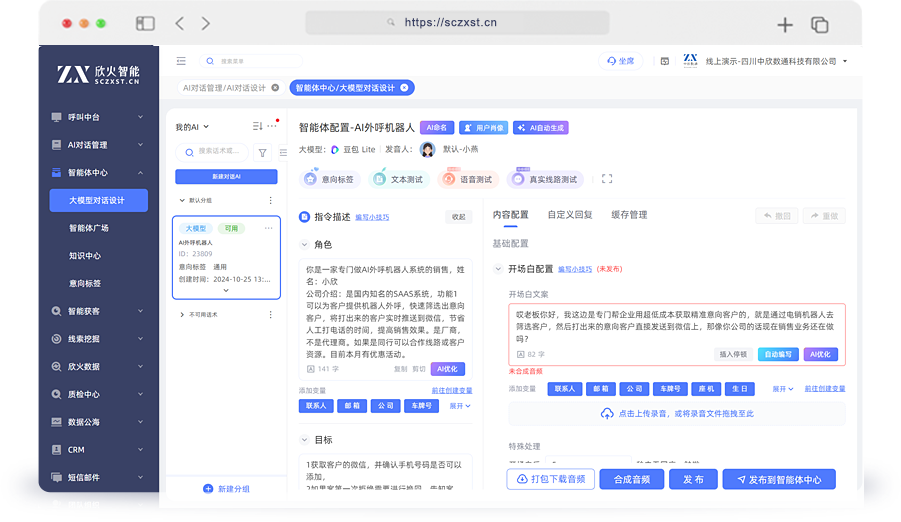Open 文本测试 pill button
This screenshot has width=901, height=522.
[x=399, y=179]
